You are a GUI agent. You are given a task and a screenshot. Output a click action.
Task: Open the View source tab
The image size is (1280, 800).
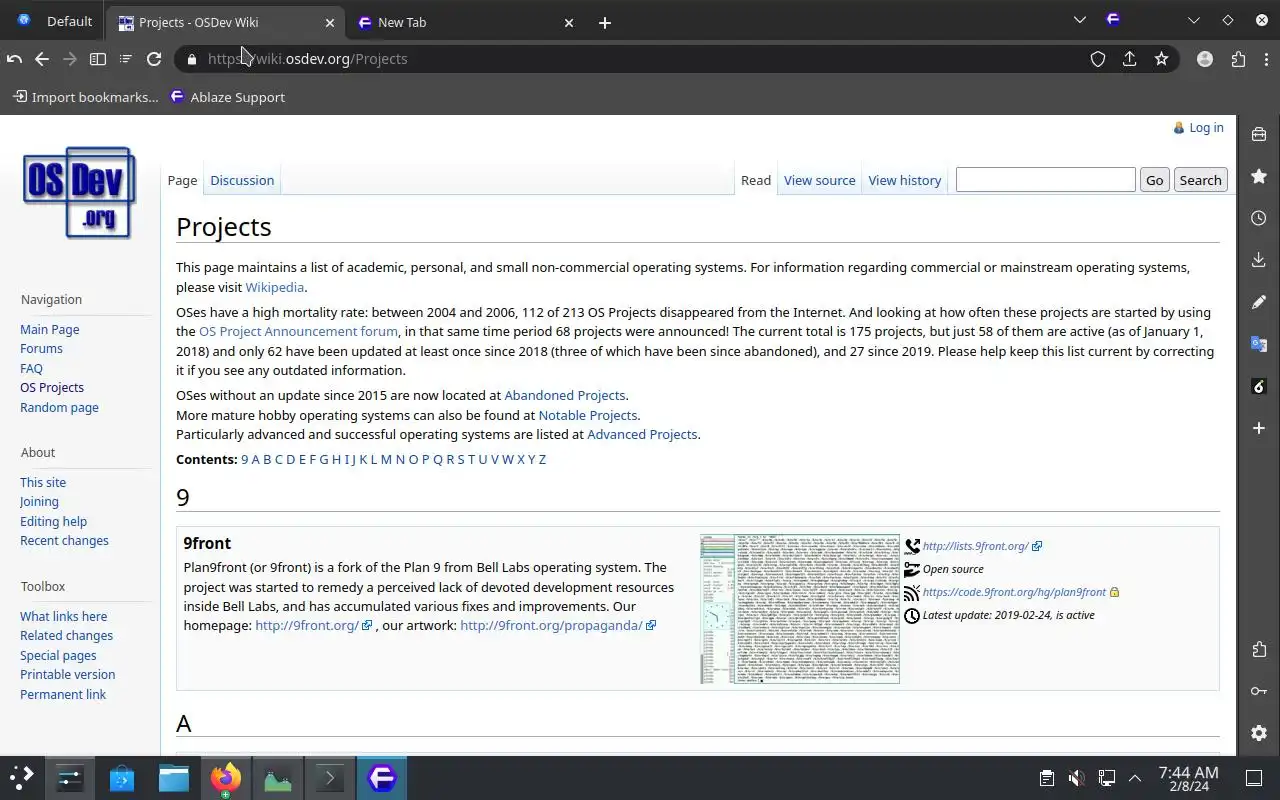(820, 180)
